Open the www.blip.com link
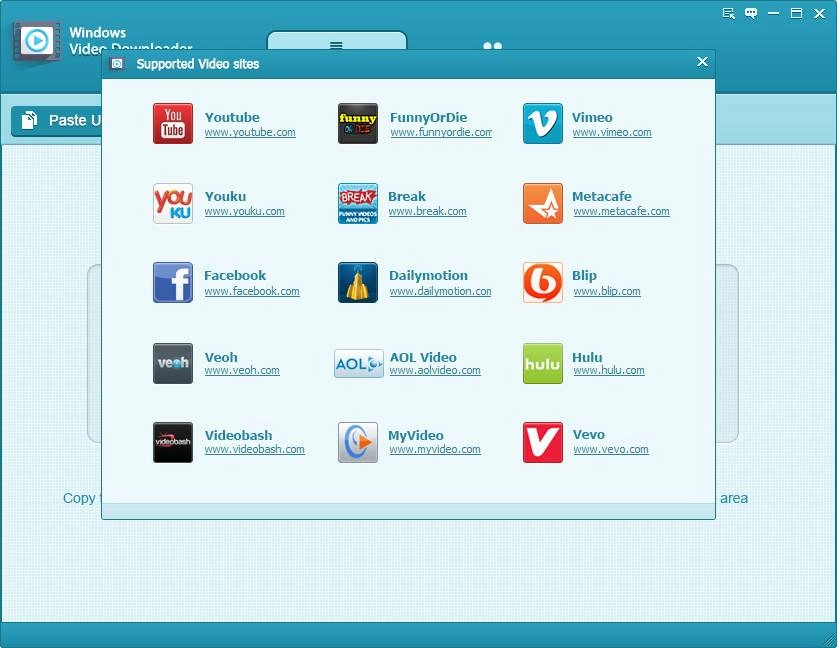The height and width of the screenshot is (648, 837). (x=607, y=291)
